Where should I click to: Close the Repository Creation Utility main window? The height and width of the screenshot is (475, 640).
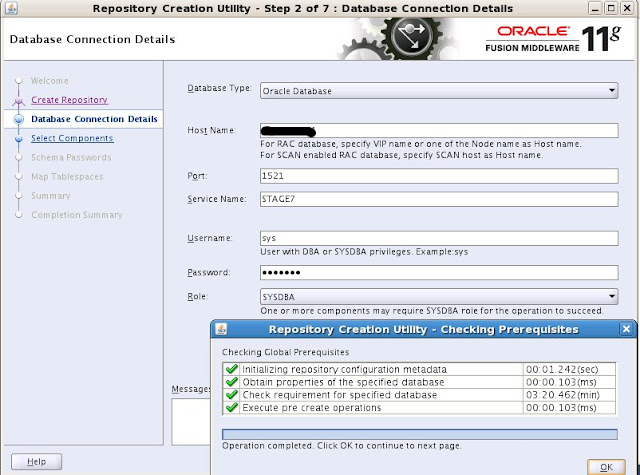pyautogui.click(x=627, y=8)
